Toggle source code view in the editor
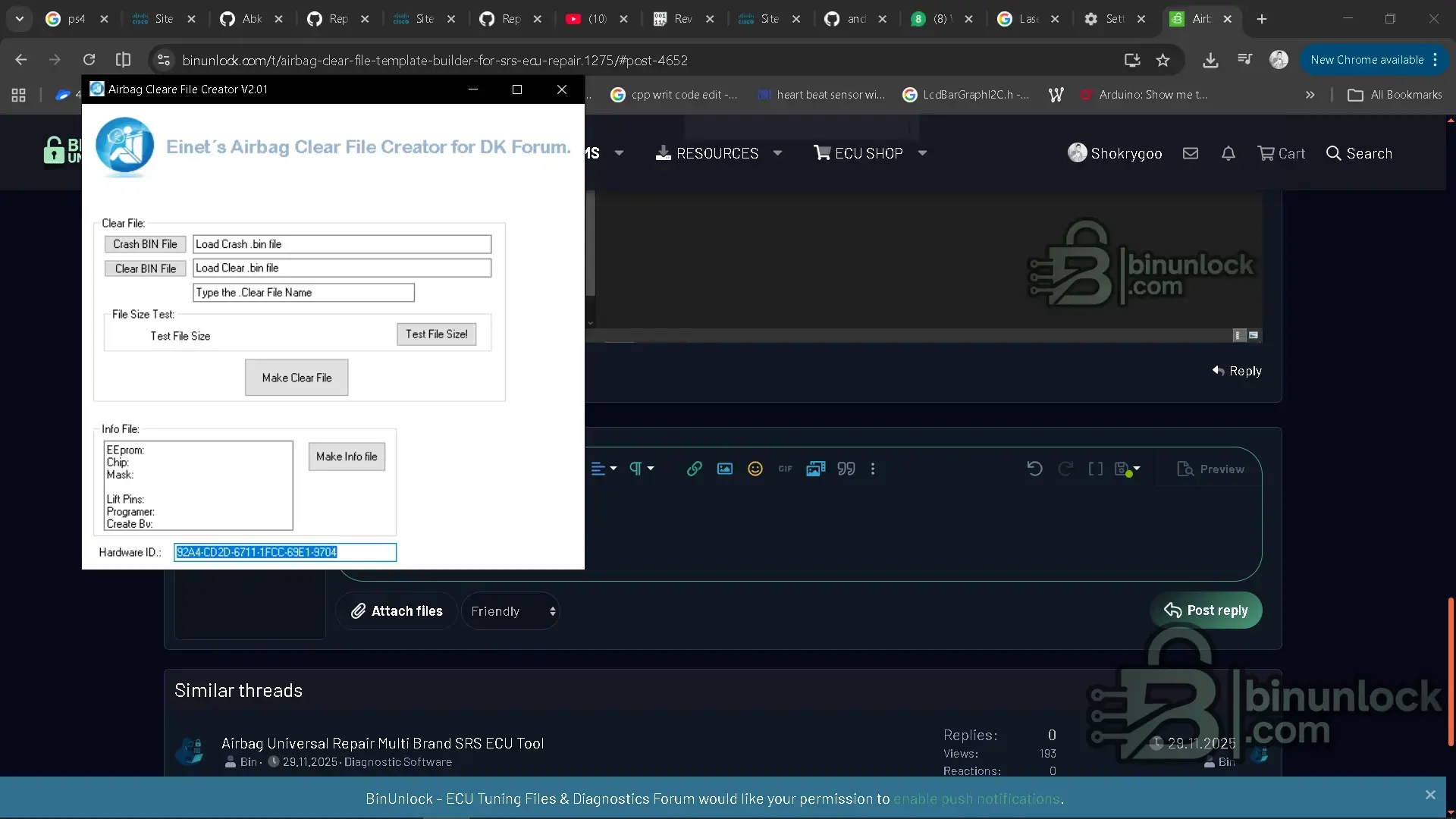The height and width of the screenshot is (819, 1456). point(1095,469)
